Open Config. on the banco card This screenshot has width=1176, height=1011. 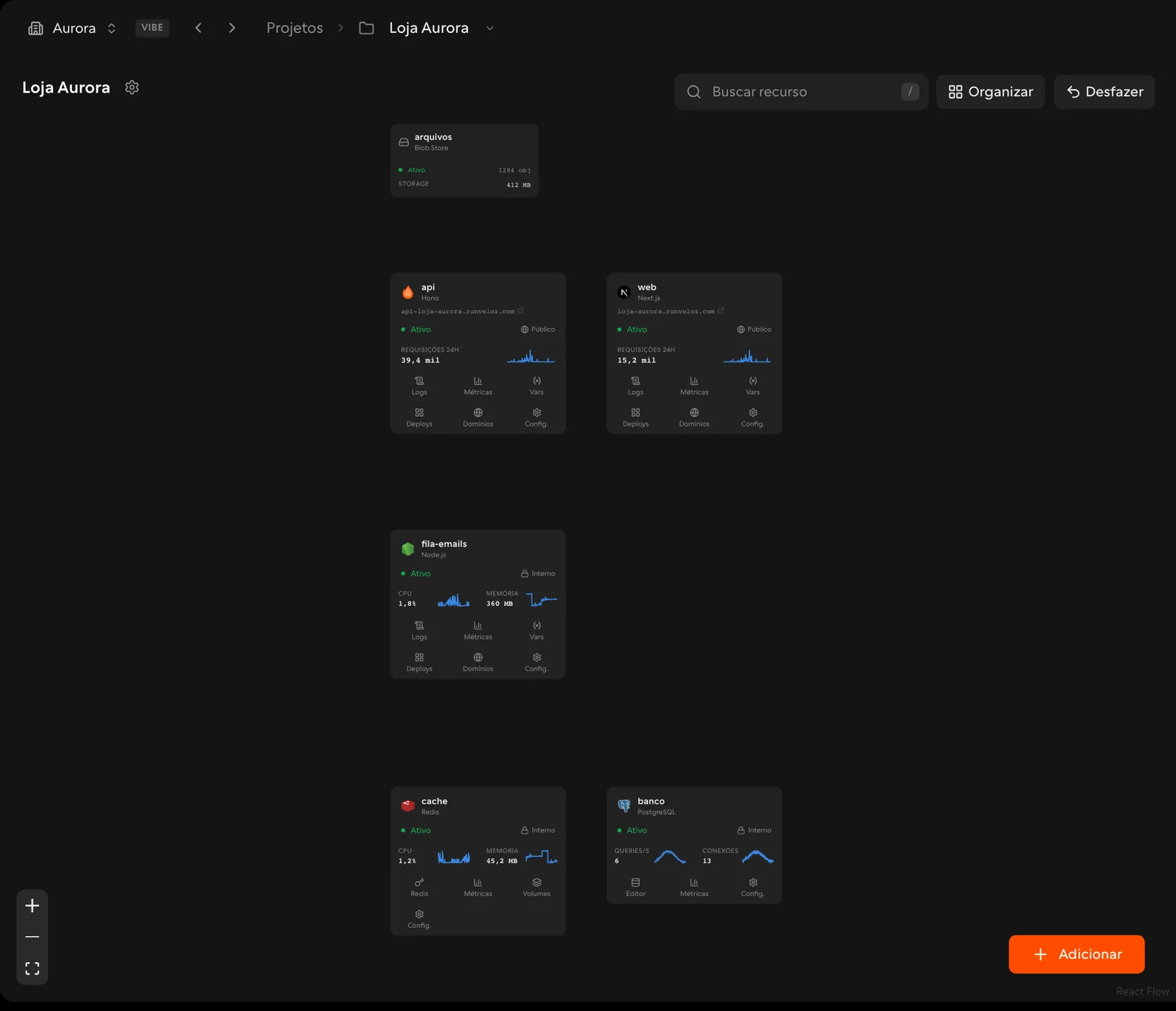pyautogui.click(x=753, y=887)
